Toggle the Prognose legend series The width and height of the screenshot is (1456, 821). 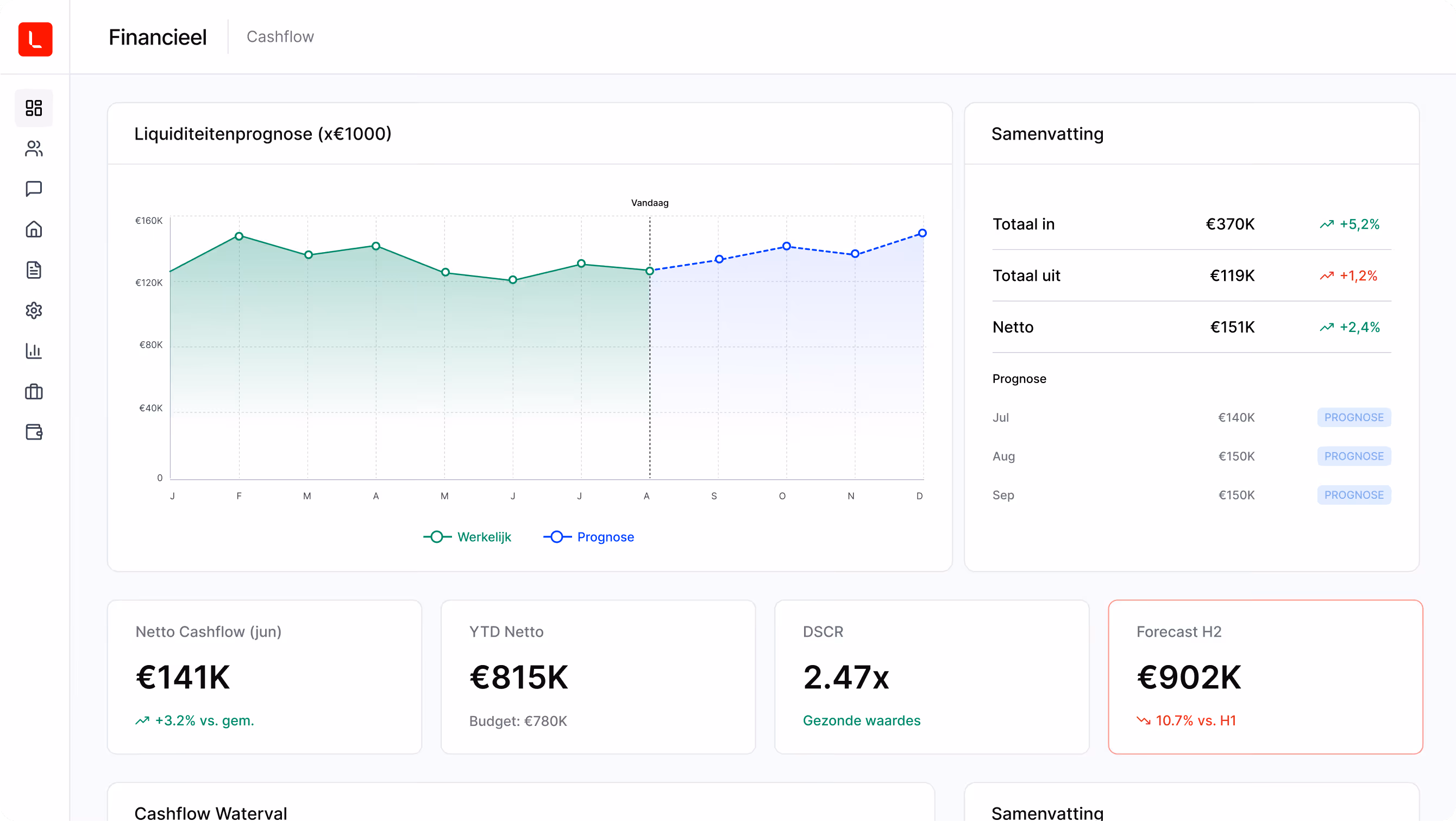tap(588, 537)
